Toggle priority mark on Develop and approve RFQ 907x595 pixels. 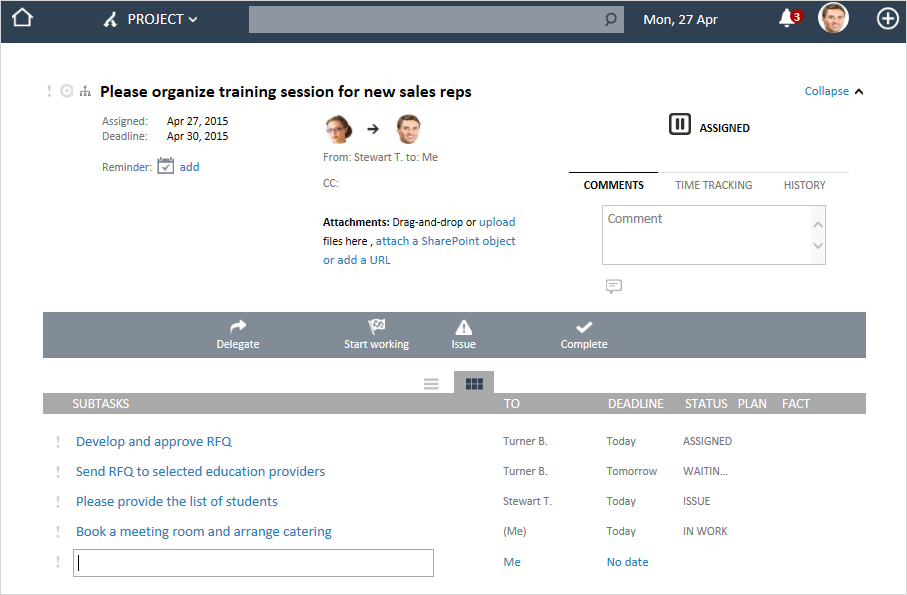[58, 442]
